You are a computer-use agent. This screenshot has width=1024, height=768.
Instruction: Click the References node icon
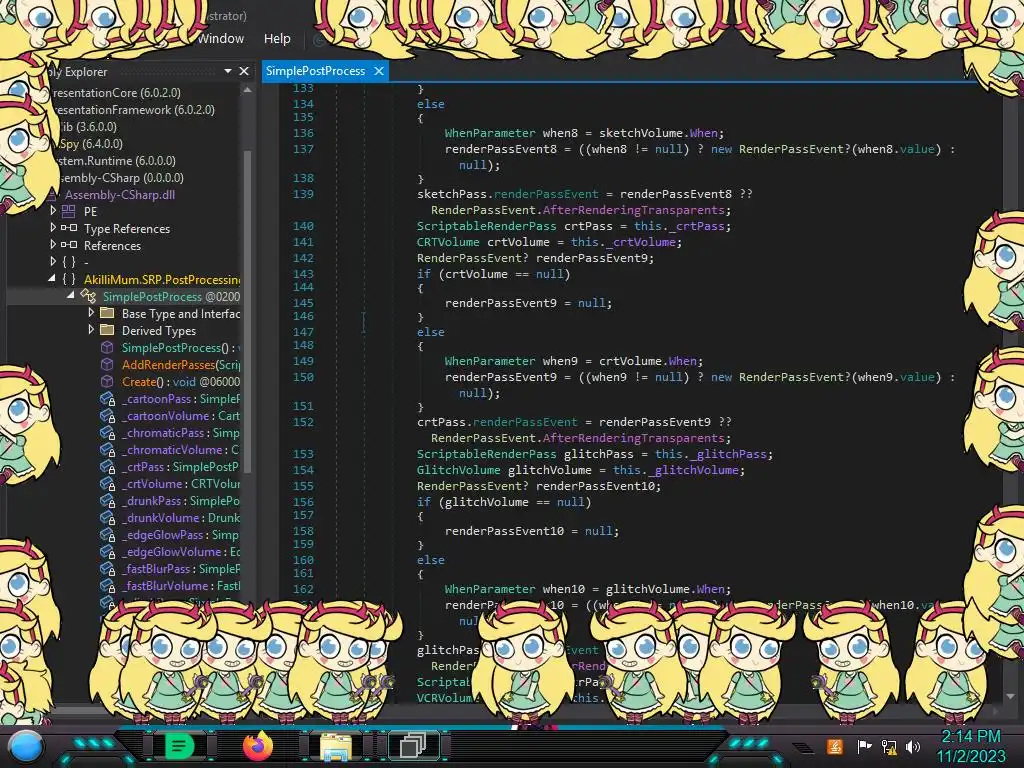[x=69, y=245]
